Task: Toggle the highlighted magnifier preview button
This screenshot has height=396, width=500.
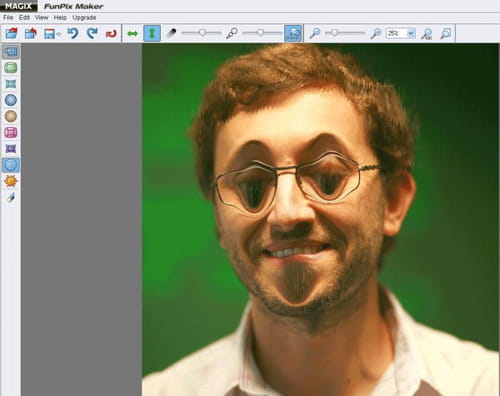Action: pyautogui.click(x=293, y=33)
